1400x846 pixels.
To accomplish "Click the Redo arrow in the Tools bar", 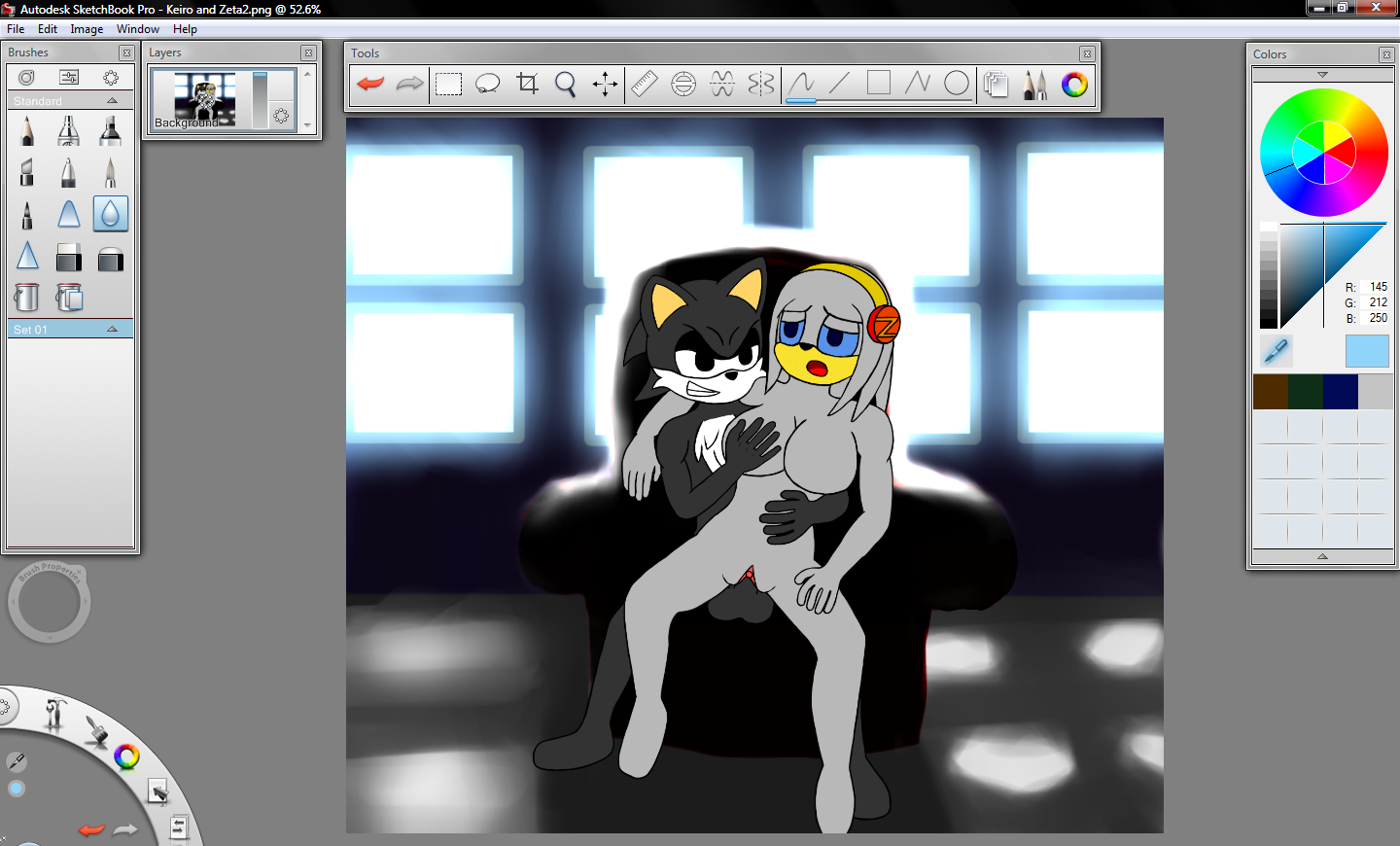I will coord(410,84).
